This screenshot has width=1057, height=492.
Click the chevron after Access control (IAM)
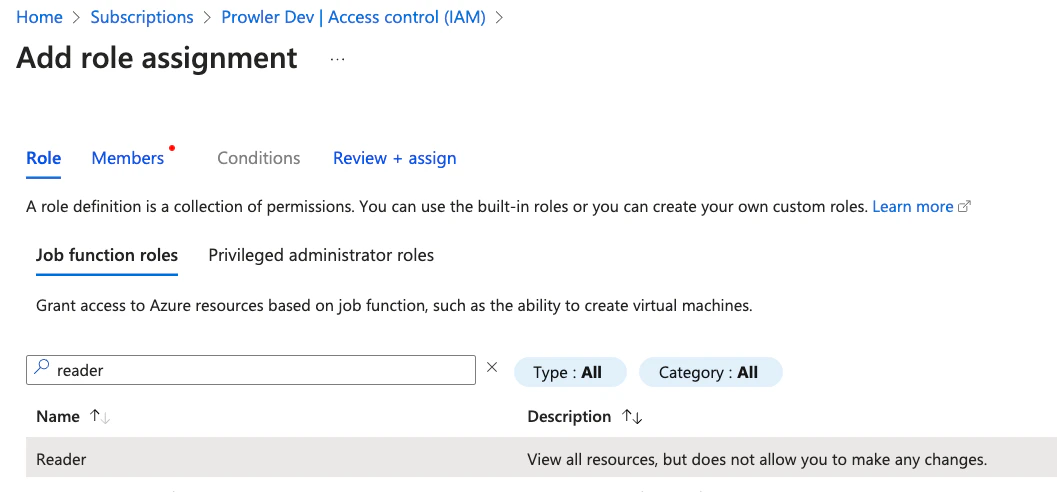point(500,18)
